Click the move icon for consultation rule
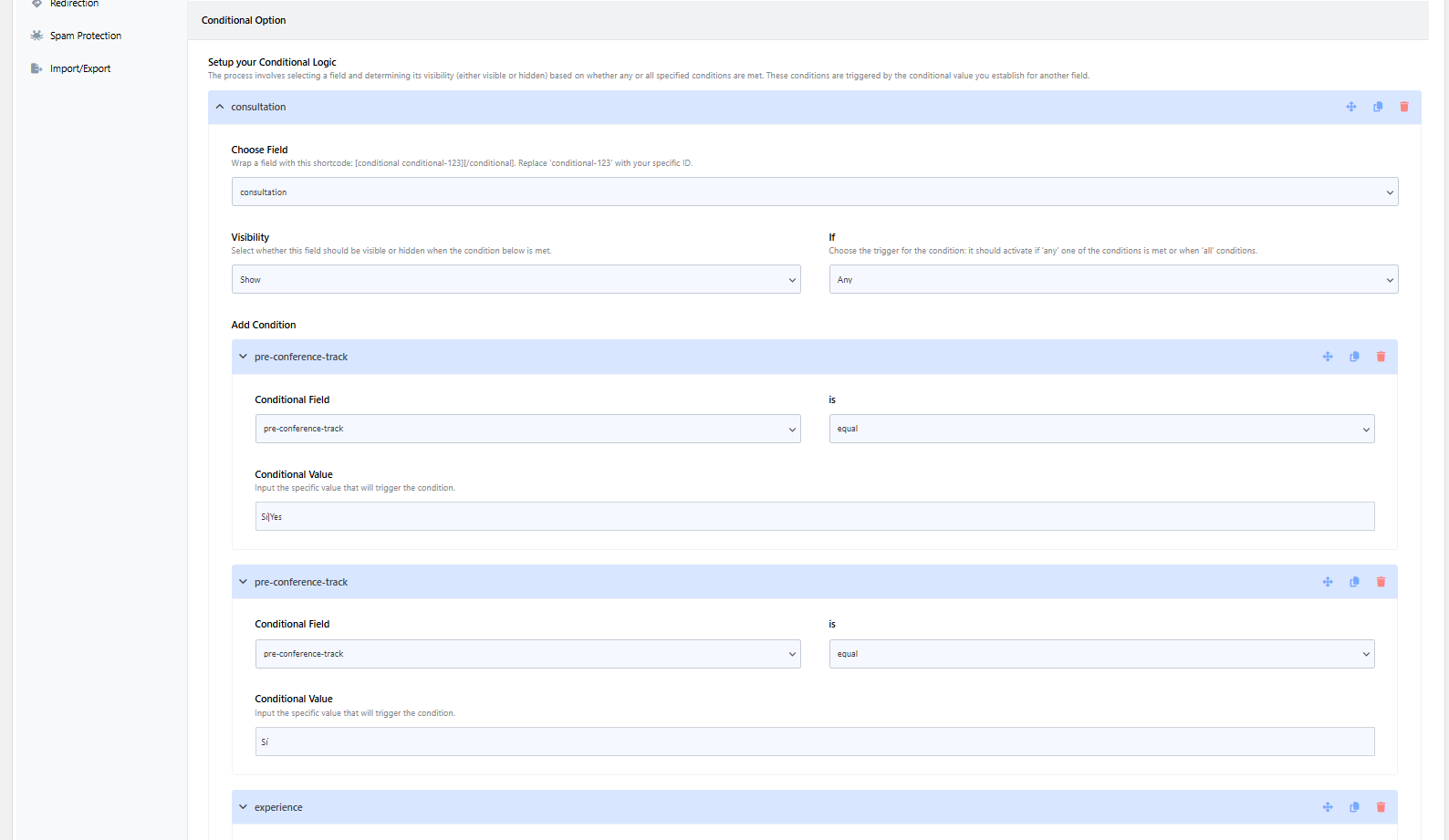Viewport: 1449px width, 840px height. point(1350,107)
